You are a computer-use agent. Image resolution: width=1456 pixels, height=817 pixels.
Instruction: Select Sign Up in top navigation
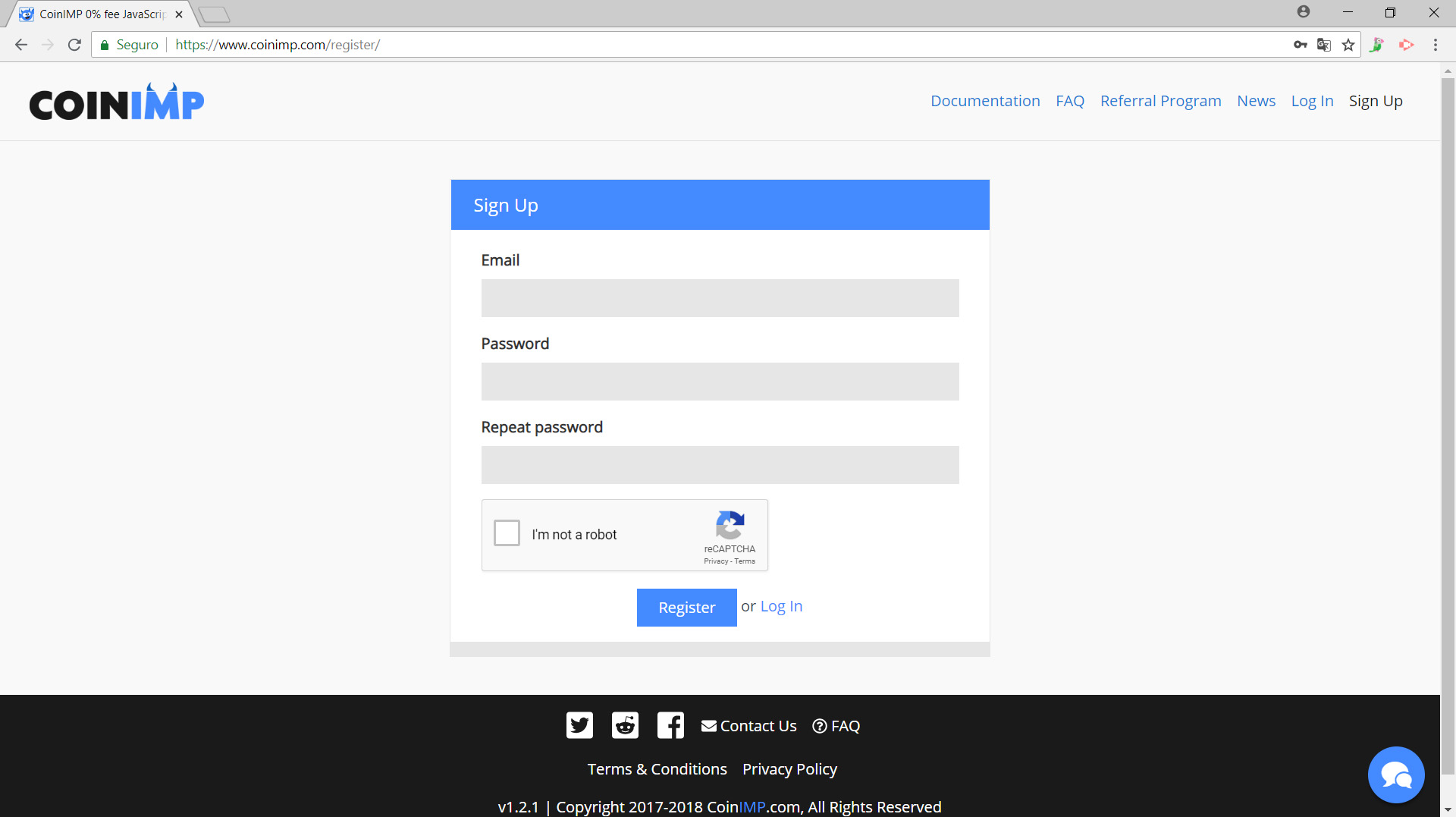click(x=1376, y=101)
